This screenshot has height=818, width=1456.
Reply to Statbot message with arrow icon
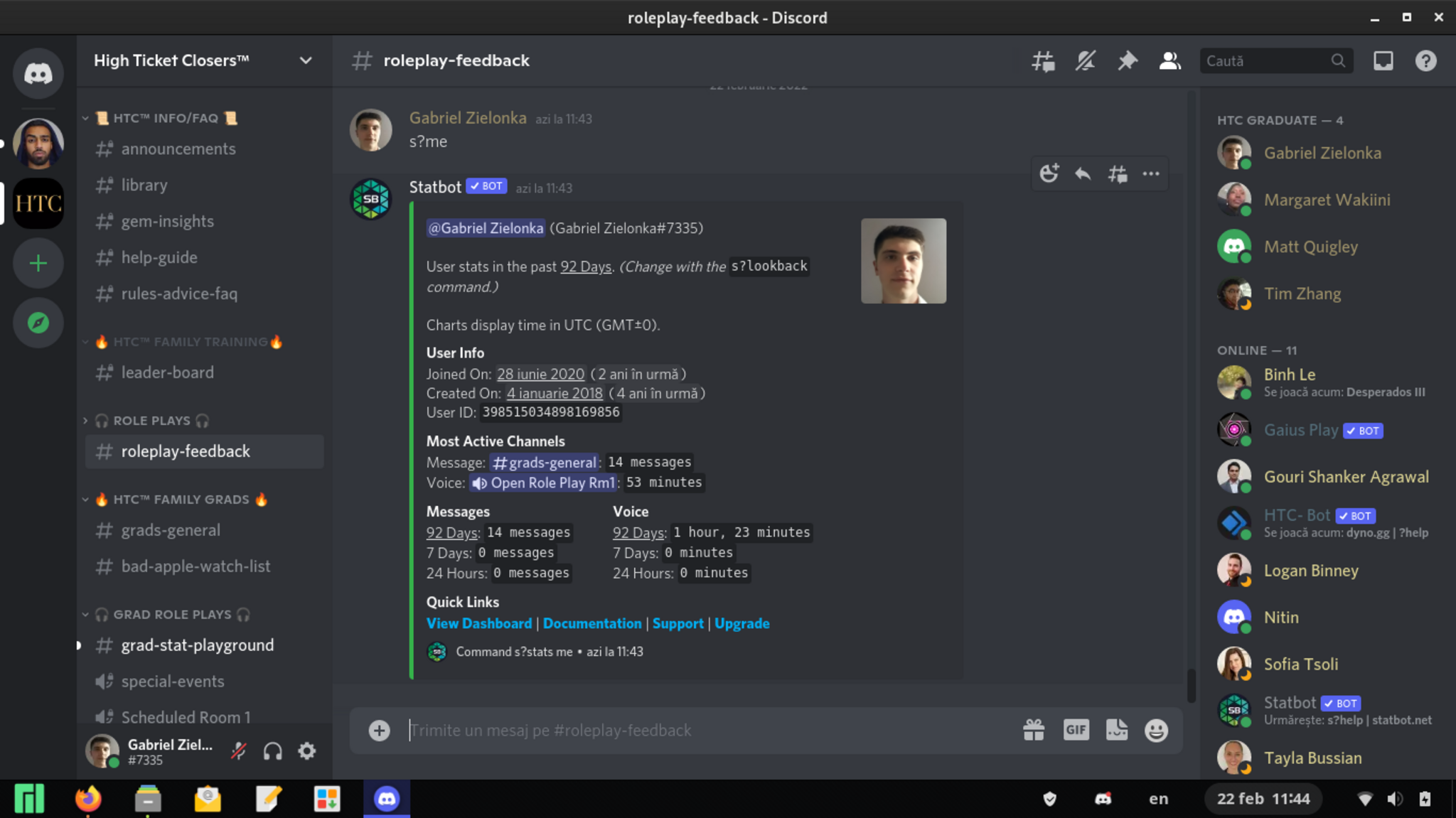pyautogui.click(x=1083, y=173)
